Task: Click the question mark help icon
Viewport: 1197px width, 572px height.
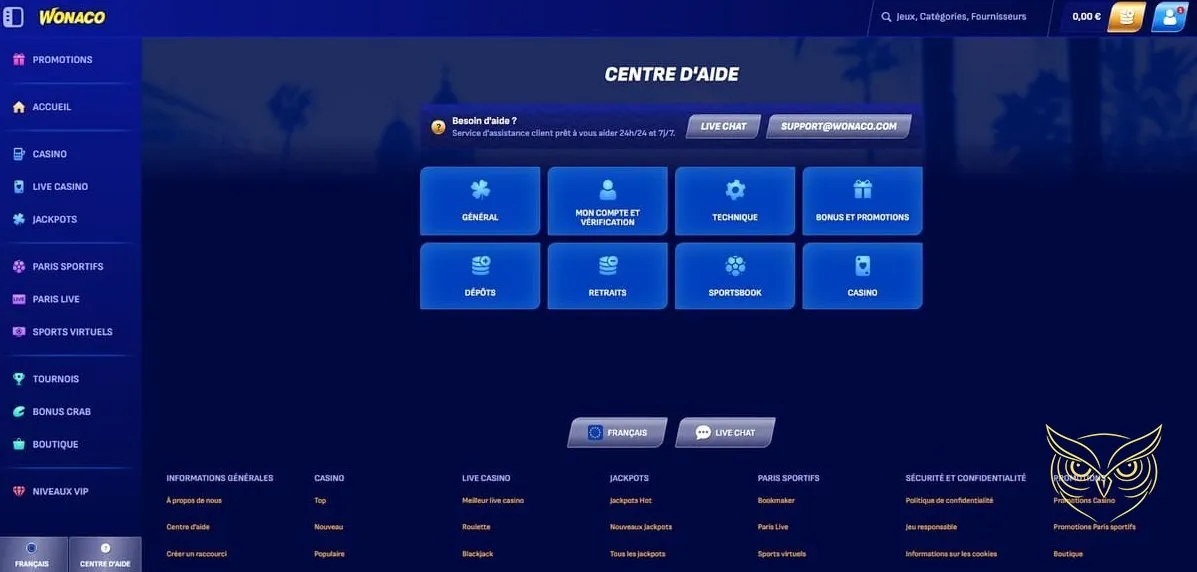Action: pos(438,127)
